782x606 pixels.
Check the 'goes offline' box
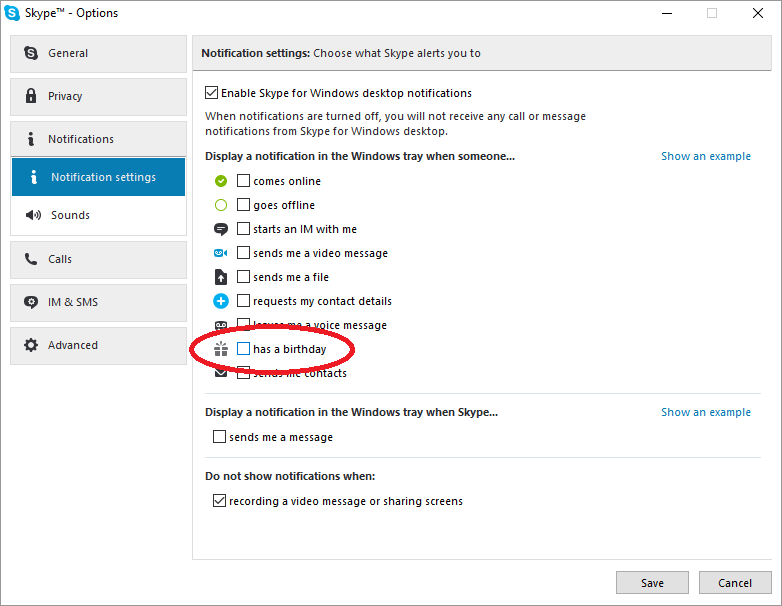click(x=243, y=204)
